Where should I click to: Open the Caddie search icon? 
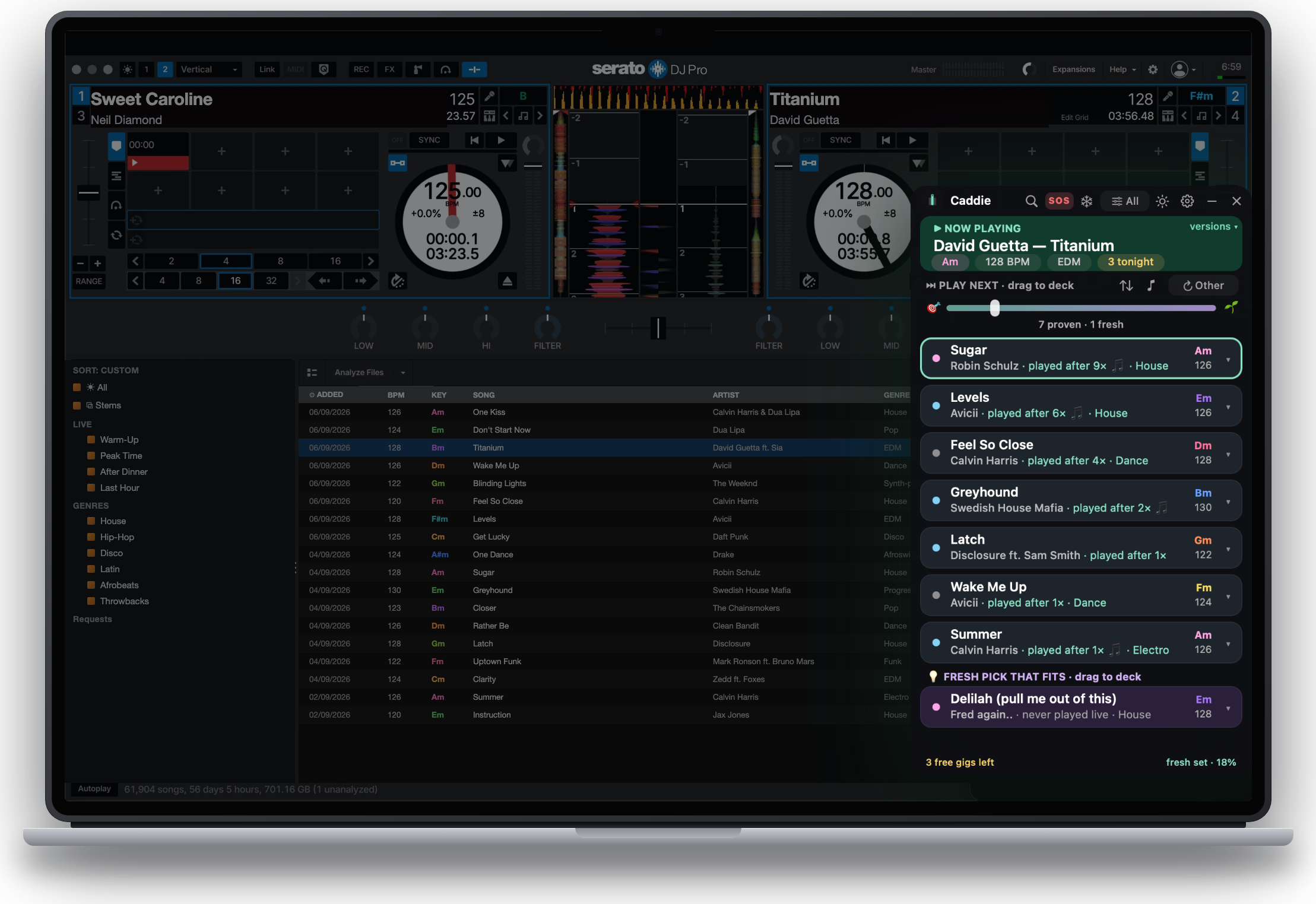1031,201
